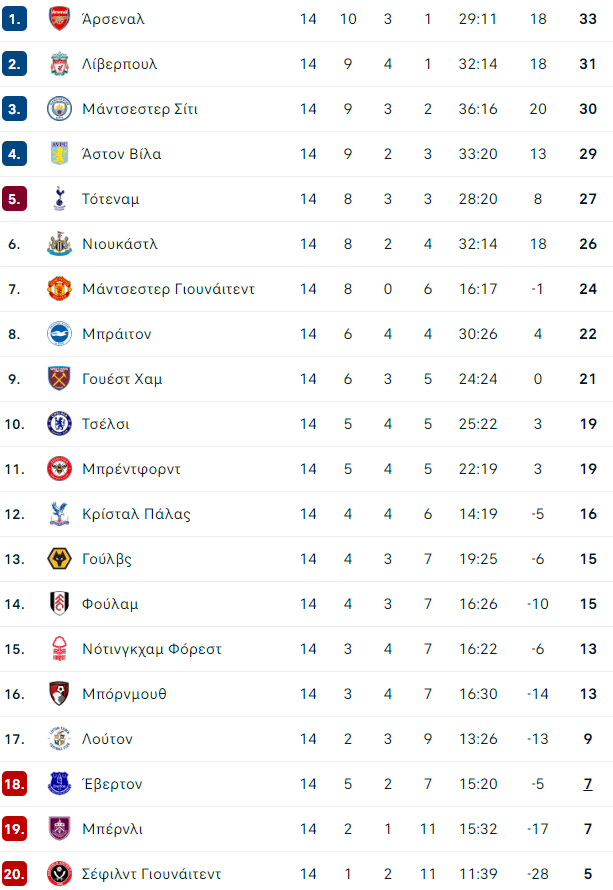Click the blue 1 position badge
The image size is (613, 890).
[14, 19]
